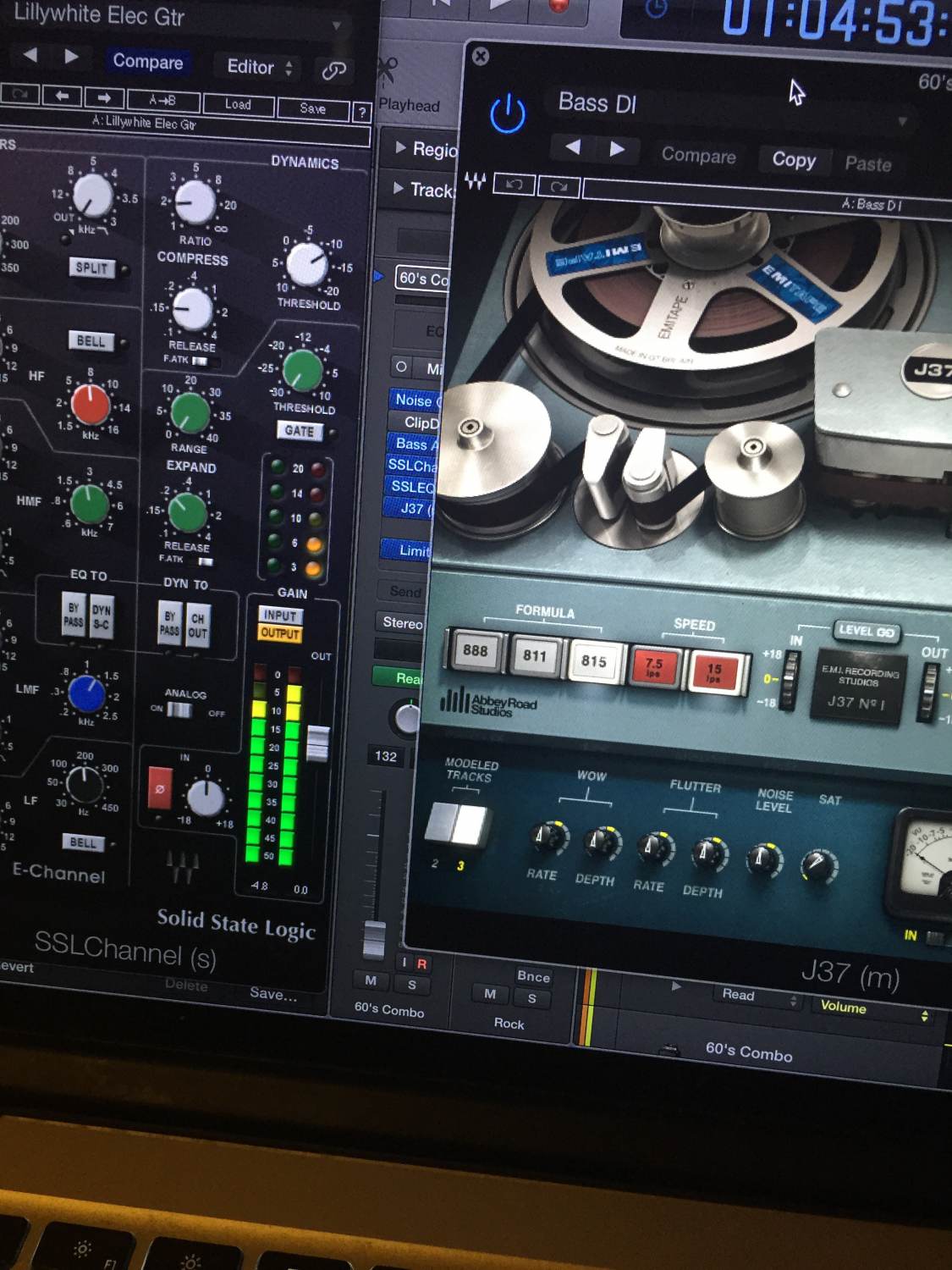Click the NOISE LEVEL knob on J37
Viewport: 952px width, 1270px height.
(763, 859)
